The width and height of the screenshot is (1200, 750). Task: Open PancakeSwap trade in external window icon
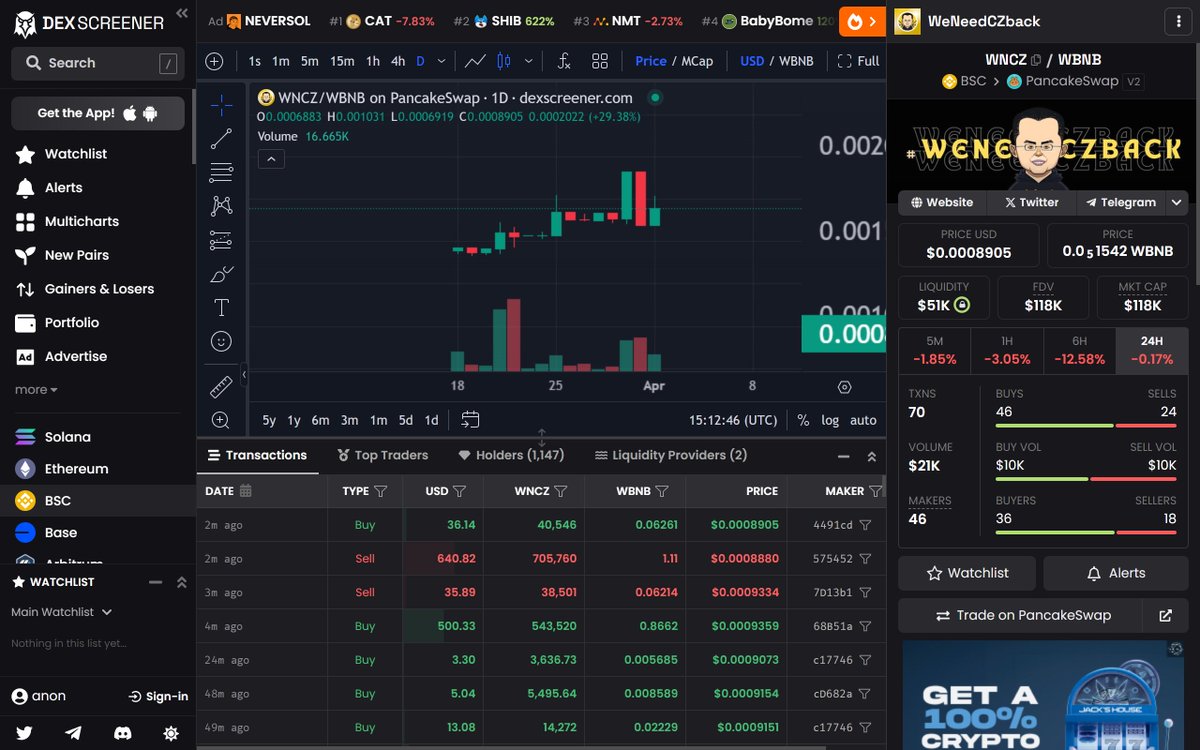click(x=1165, y=615)
